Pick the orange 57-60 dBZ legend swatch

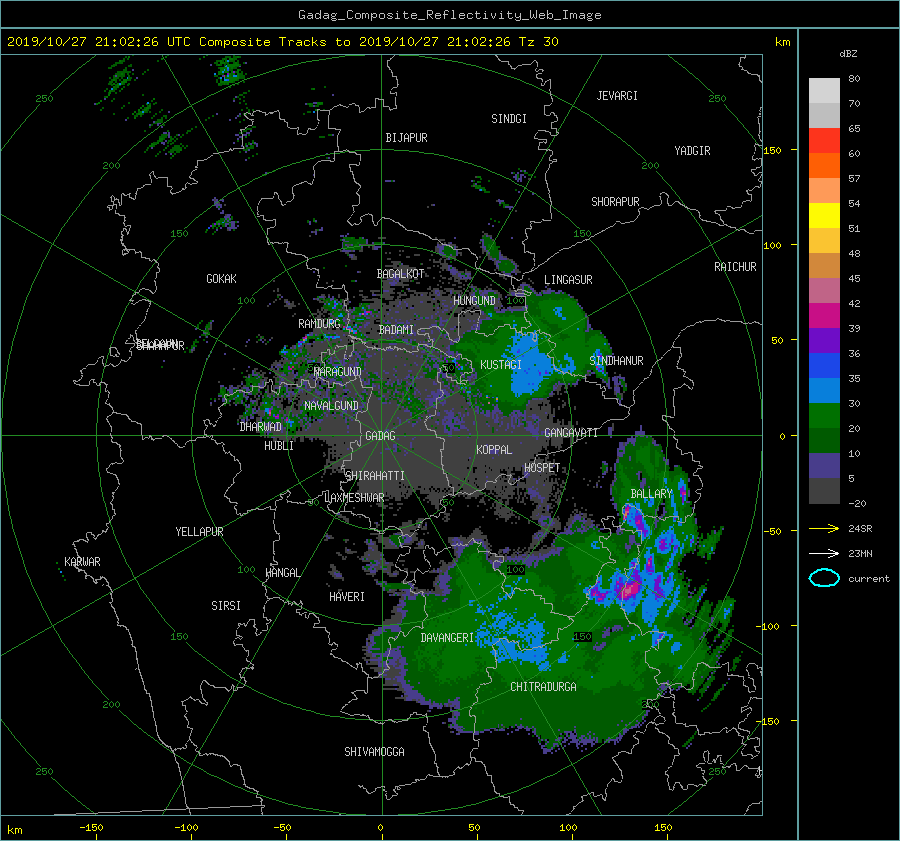tap(824, 165)
